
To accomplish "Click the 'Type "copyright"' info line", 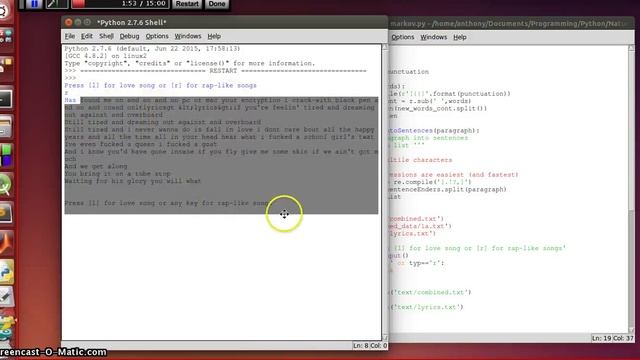I will (190, 64).
